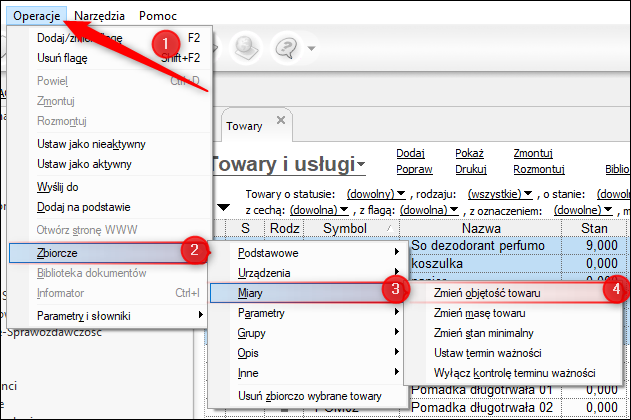Expand the Grupy submenu
This screenshot has width=631, height=420.
pos(308,333)
